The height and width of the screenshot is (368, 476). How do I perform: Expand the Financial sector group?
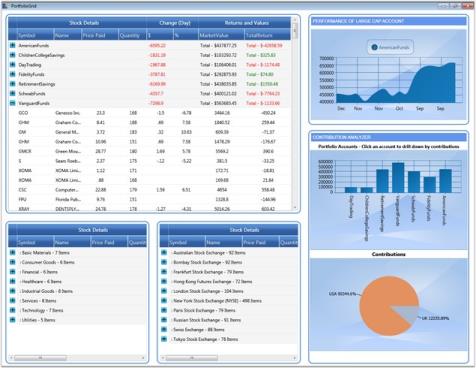click(13, 272)
